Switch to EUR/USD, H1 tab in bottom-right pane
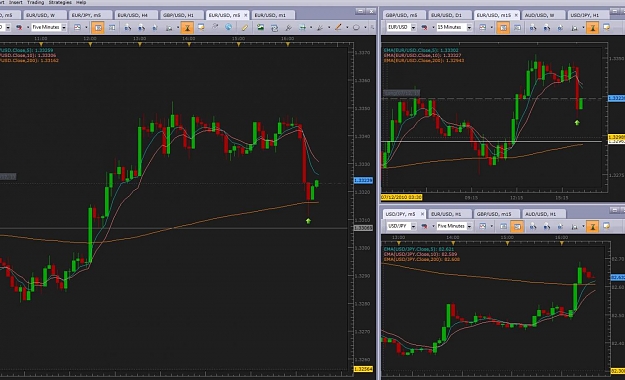 point(449,214)
